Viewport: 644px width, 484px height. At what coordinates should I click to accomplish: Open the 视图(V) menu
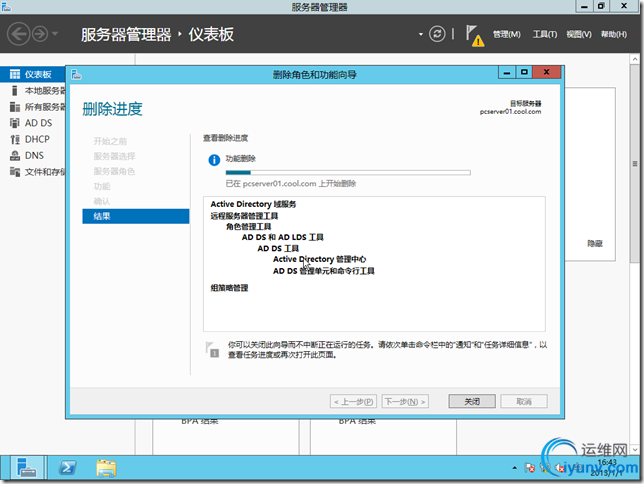(579, 35)
